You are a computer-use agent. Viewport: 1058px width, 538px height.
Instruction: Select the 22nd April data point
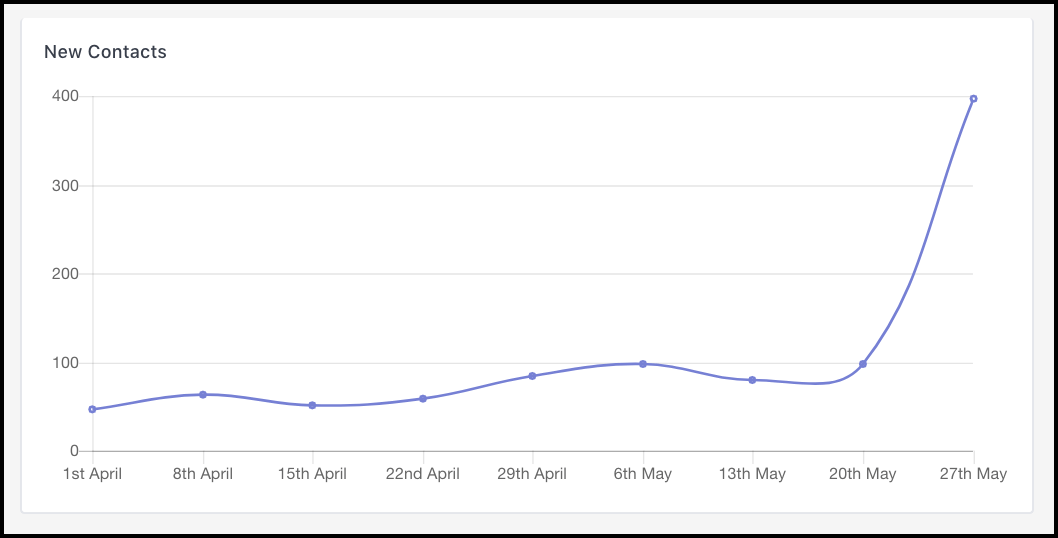point(423,398)
